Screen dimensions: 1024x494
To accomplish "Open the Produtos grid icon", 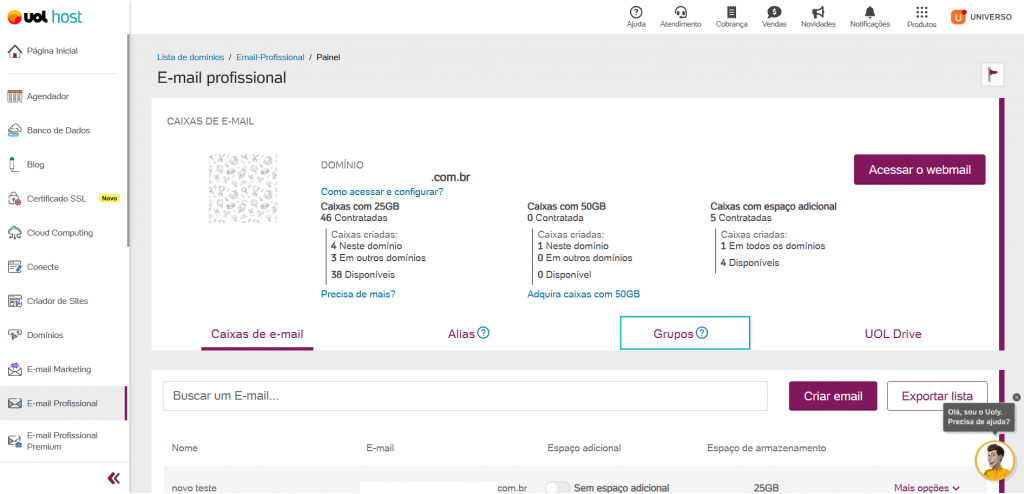I will tap(921, 12).
